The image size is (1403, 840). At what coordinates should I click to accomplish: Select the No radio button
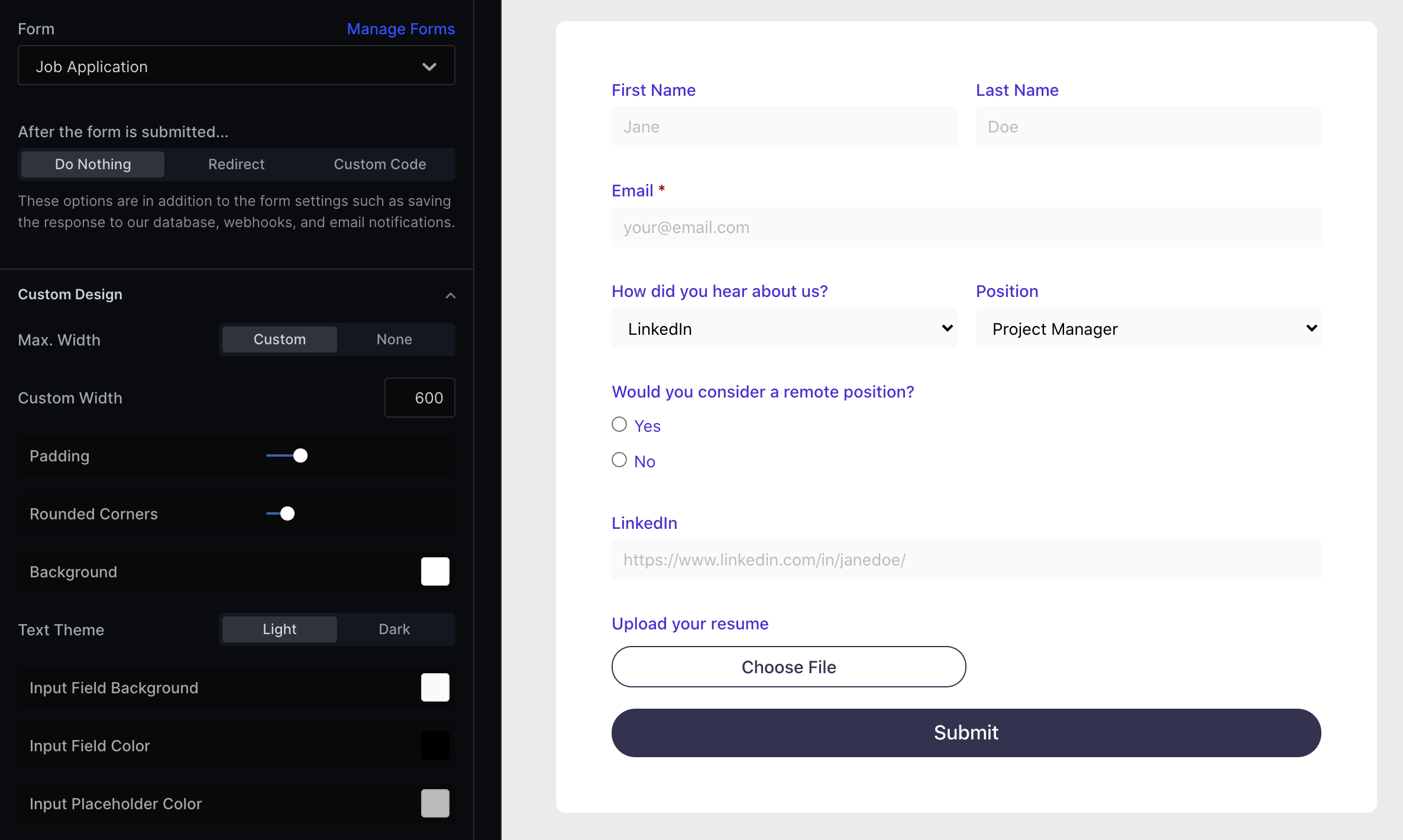619,460
